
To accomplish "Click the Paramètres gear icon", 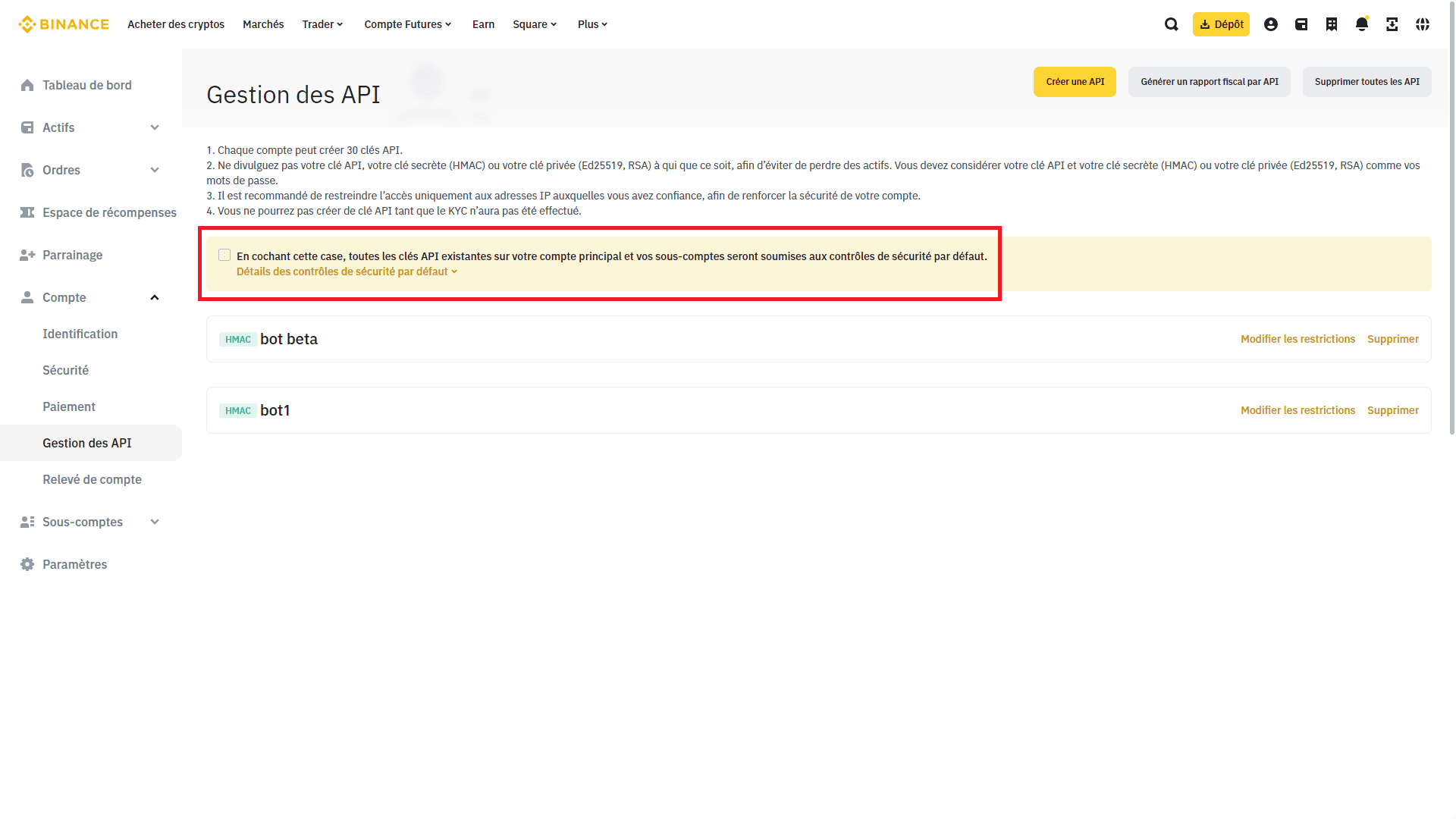I will coord(27,564).
